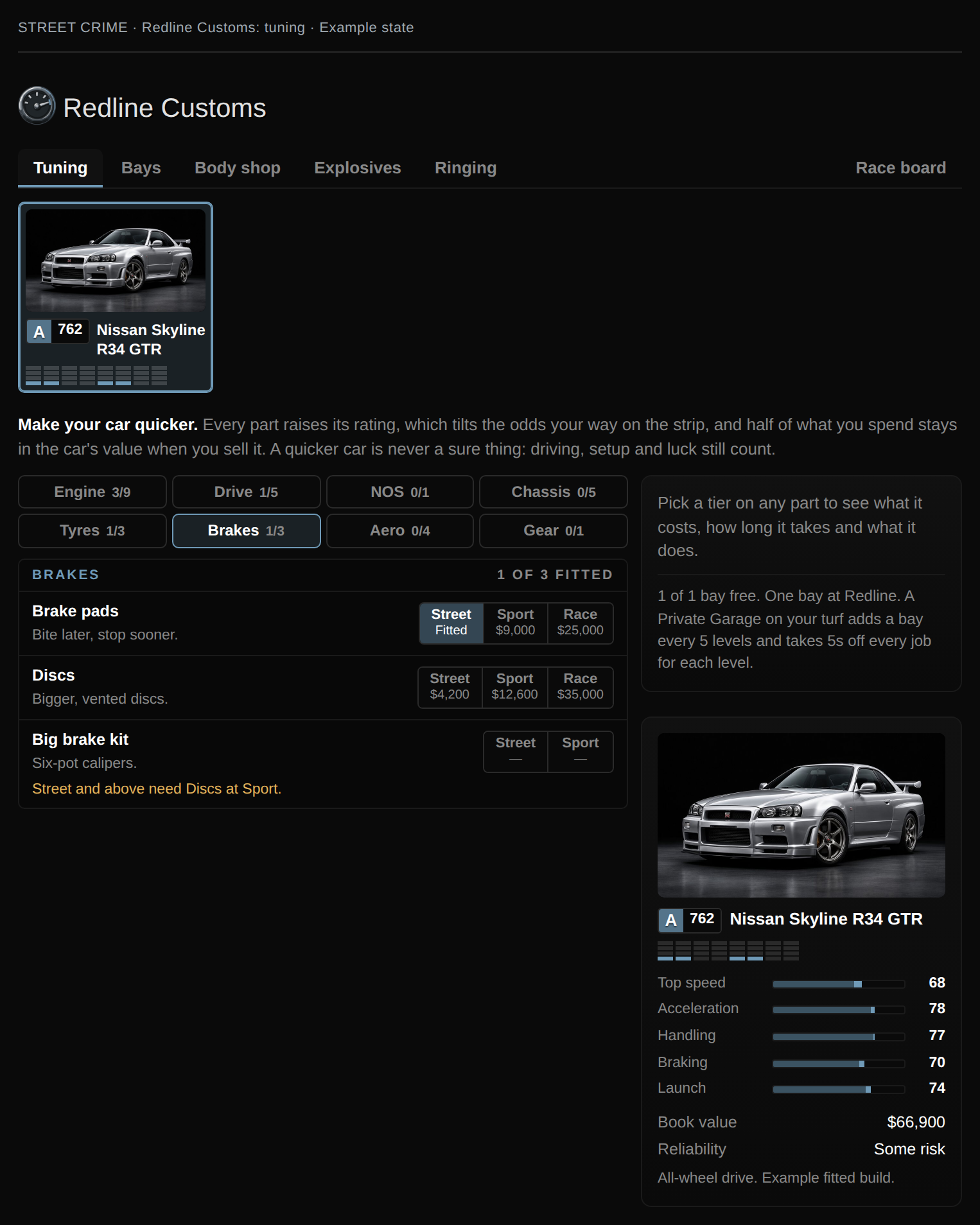Open the Ringing tab

466,168
